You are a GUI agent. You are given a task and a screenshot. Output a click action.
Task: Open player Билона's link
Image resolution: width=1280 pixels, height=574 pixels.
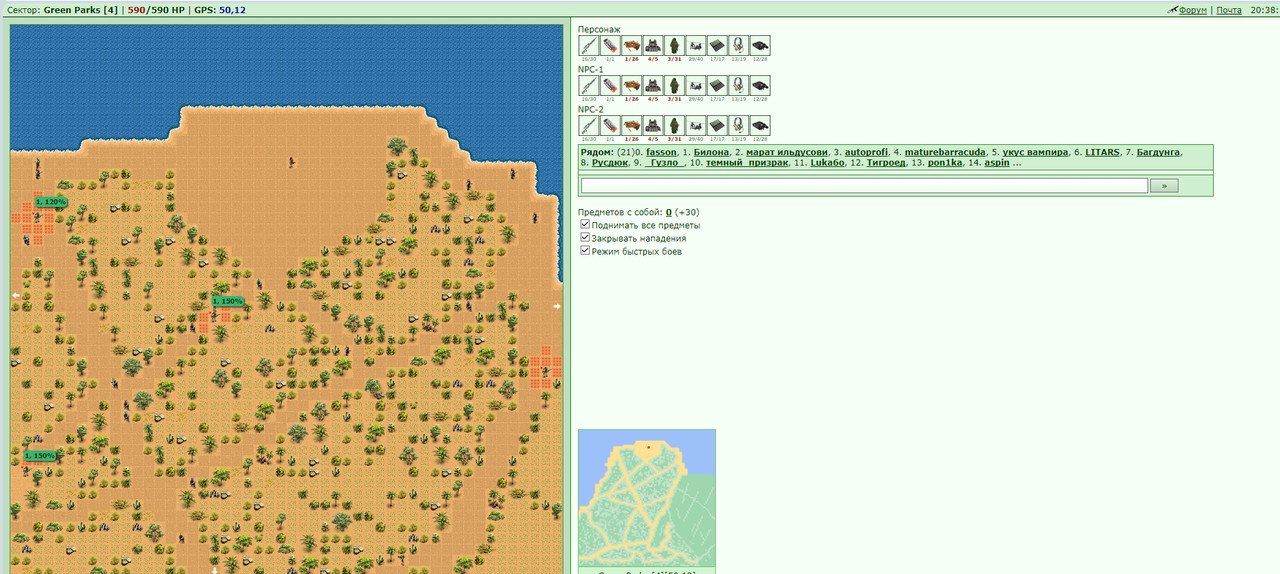711,152
